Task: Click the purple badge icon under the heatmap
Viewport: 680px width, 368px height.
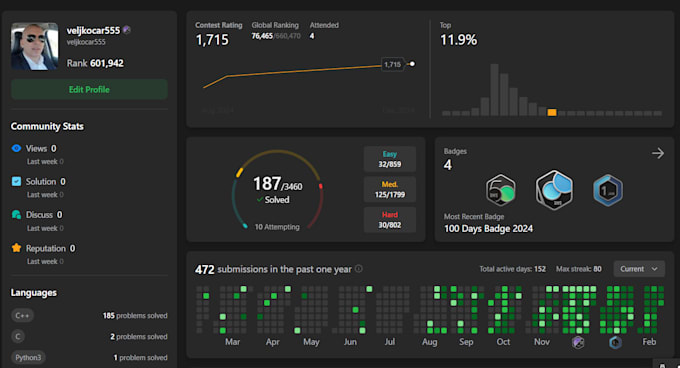Action: click(x=578, y=342)
